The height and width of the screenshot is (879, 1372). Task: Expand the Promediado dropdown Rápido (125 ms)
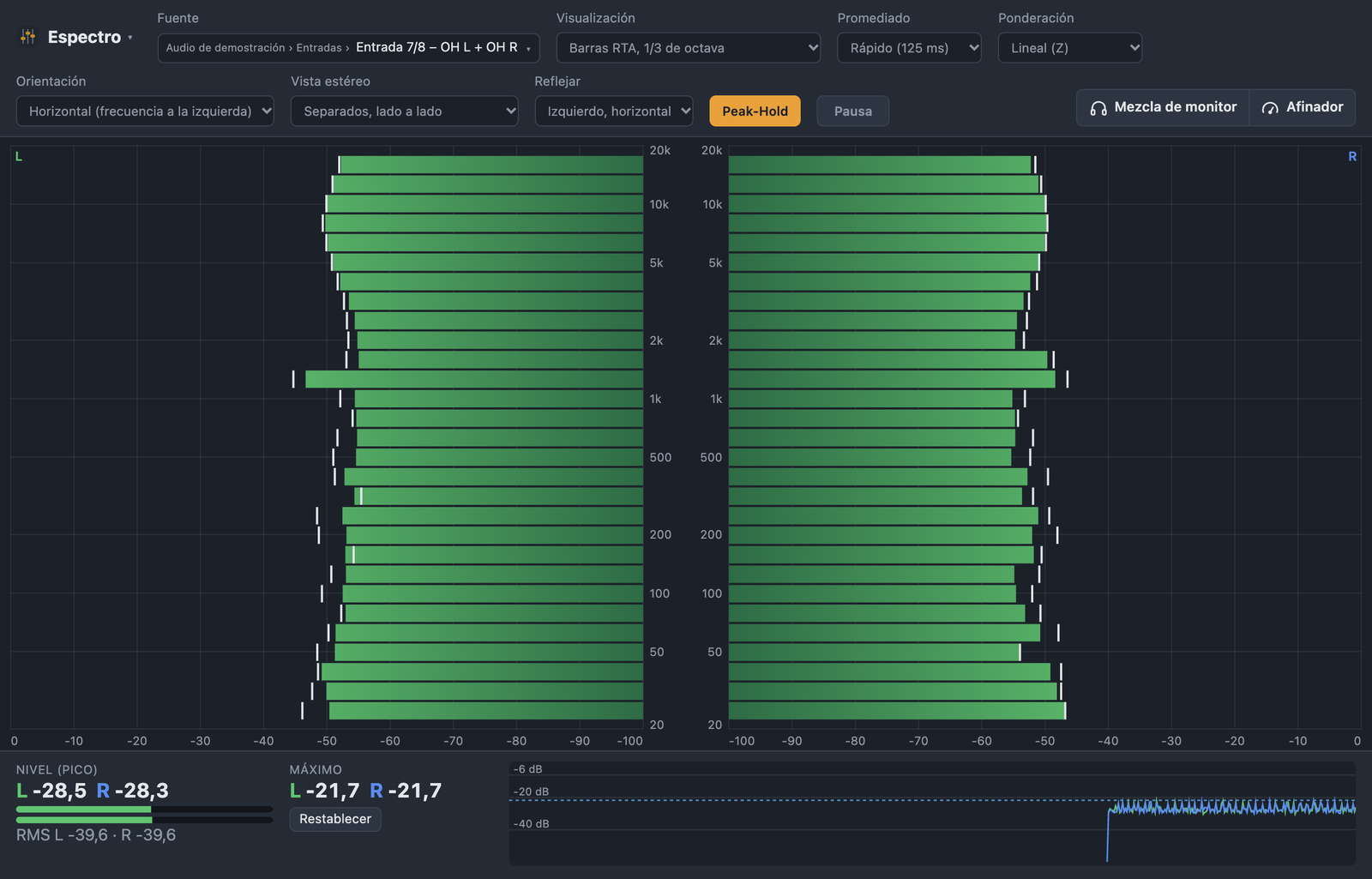pyautogui.click(x=909, y=48)
